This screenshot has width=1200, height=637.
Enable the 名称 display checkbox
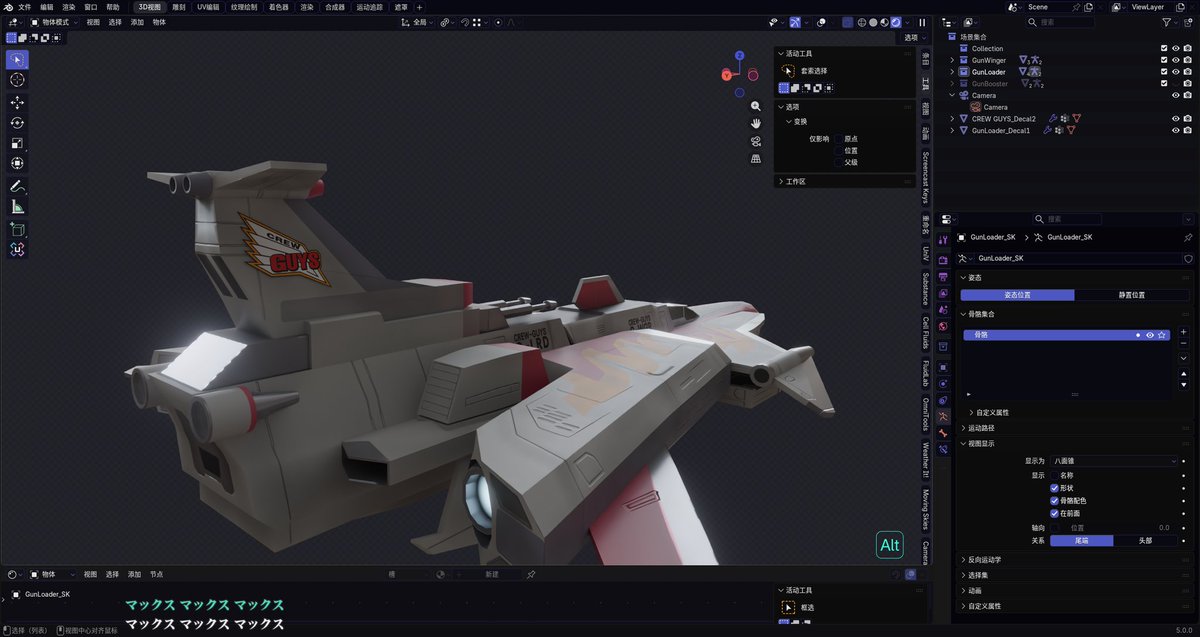click(1054, 475)
